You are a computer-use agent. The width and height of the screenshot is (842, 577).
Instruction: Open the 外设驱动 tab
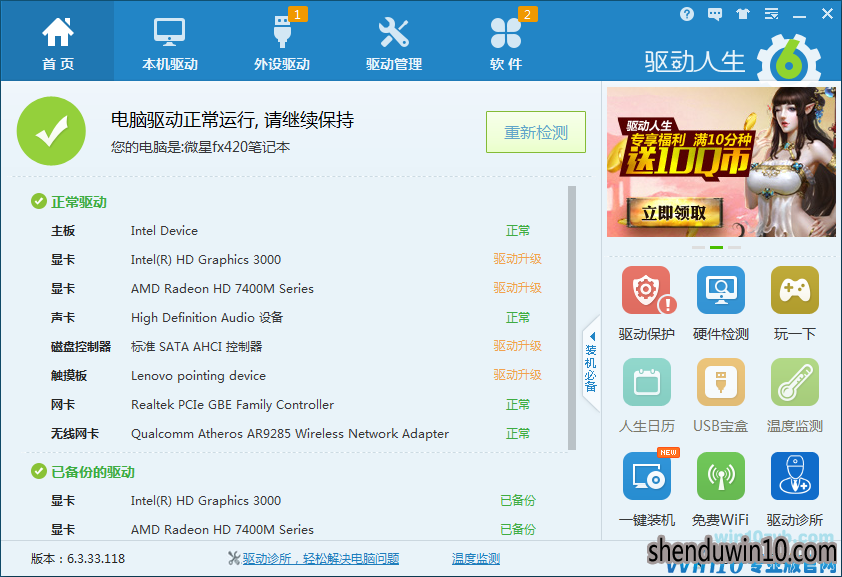tap(282, 42)
